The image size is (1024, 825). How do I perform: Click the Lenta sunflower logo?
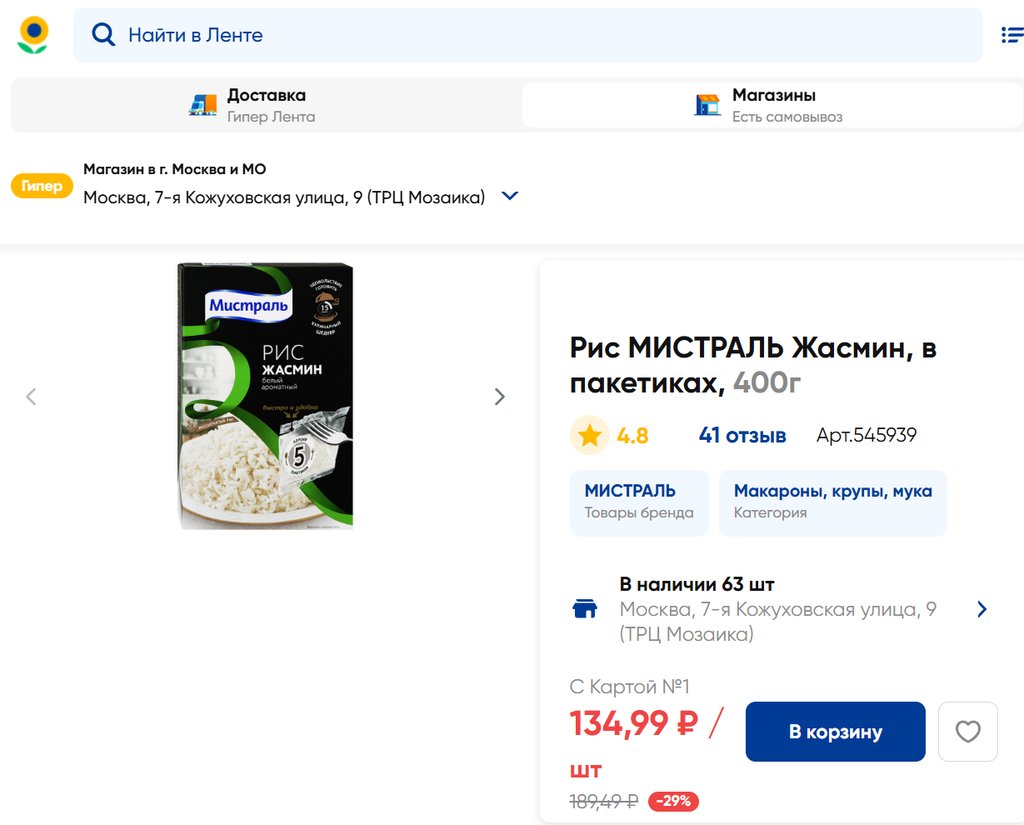(x=33, y=35)
